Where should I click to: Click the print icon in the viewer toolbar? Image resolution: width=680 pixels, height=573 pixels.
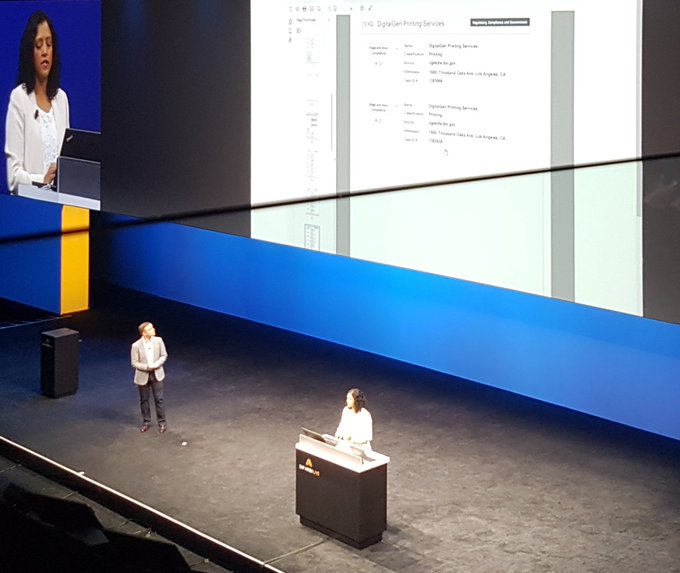(x=304, y=8)
